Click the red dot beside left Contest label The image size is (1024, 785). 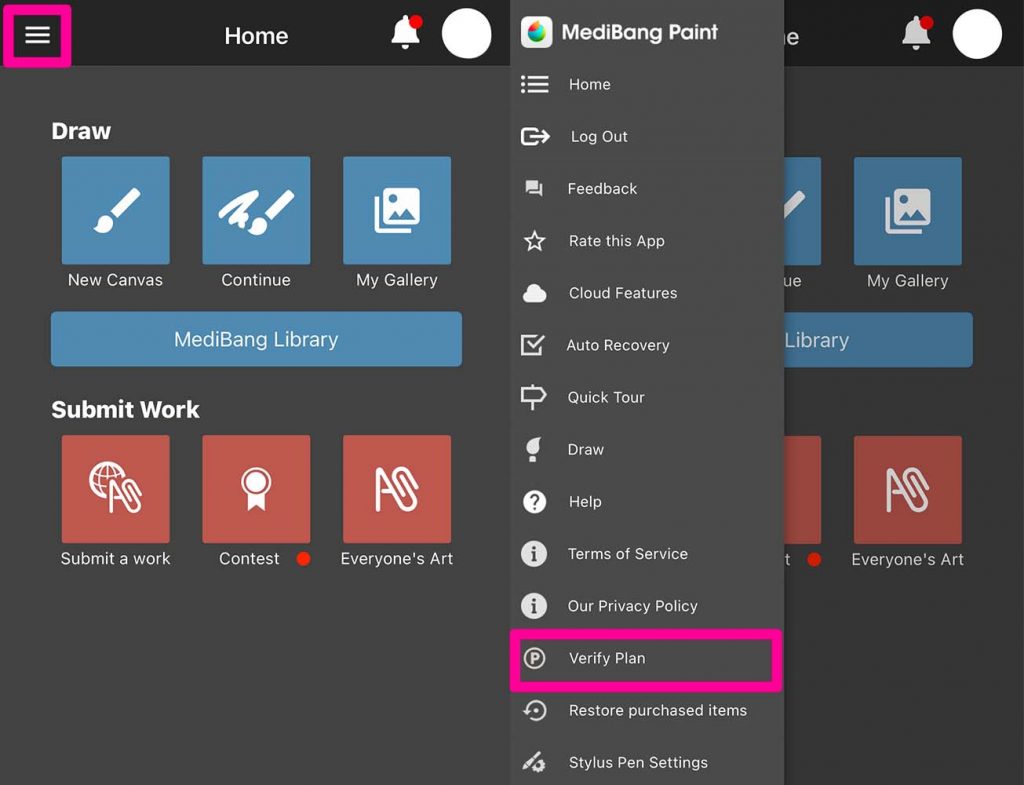click(x=304, y=559)
